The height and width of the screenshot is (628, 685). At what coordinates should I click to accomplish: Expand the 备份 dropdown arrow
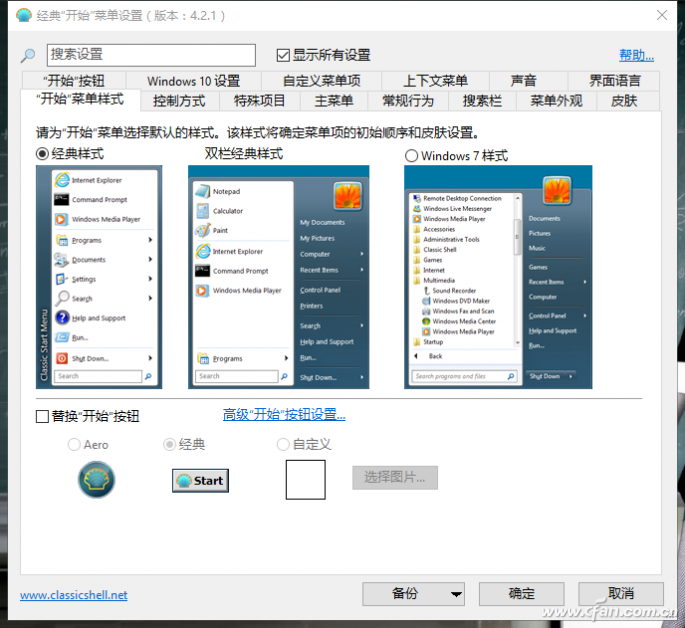point(456,594)
